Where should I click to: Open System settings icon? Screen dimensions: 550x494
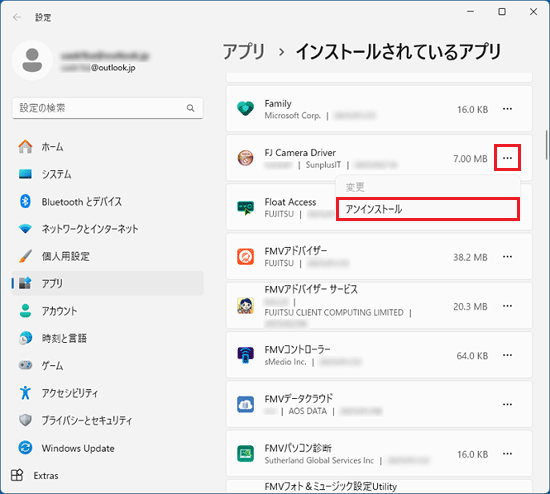tap(25, 174)
